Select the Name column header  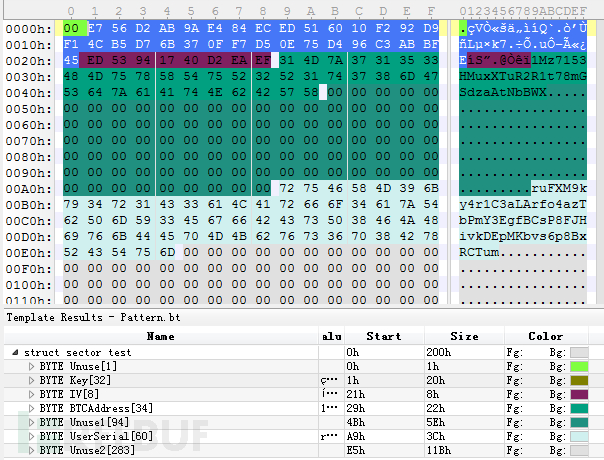point(161,336)
